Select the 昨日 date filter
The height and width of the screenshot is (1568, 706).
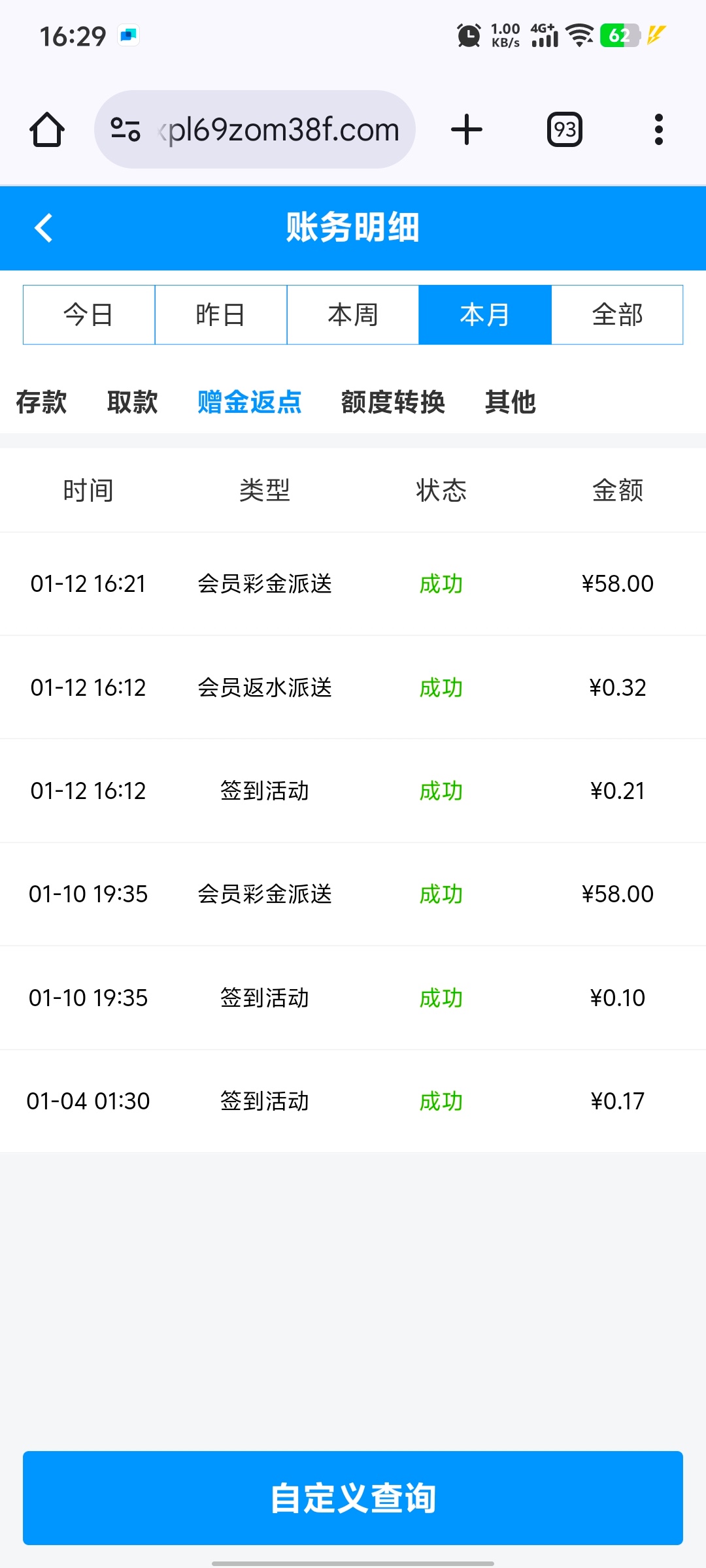click(x=221, y=315)
